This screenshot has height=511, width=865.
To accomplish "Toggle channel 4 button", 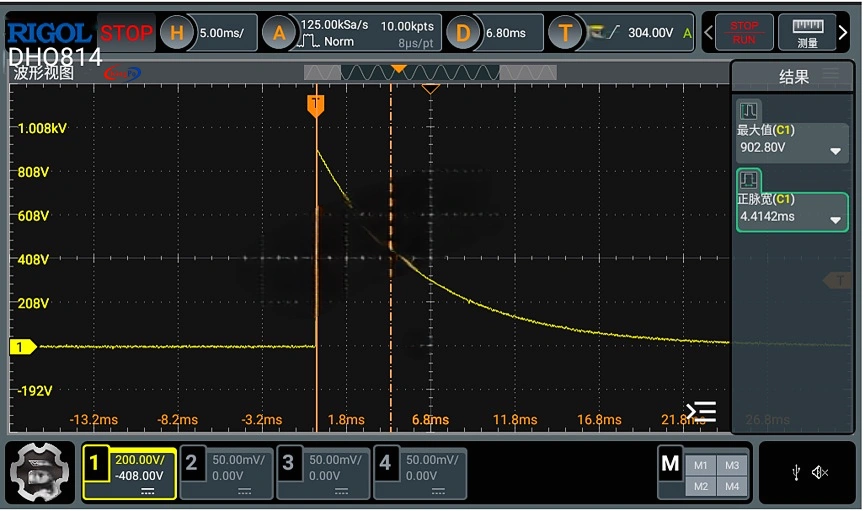I will (385, 462).
